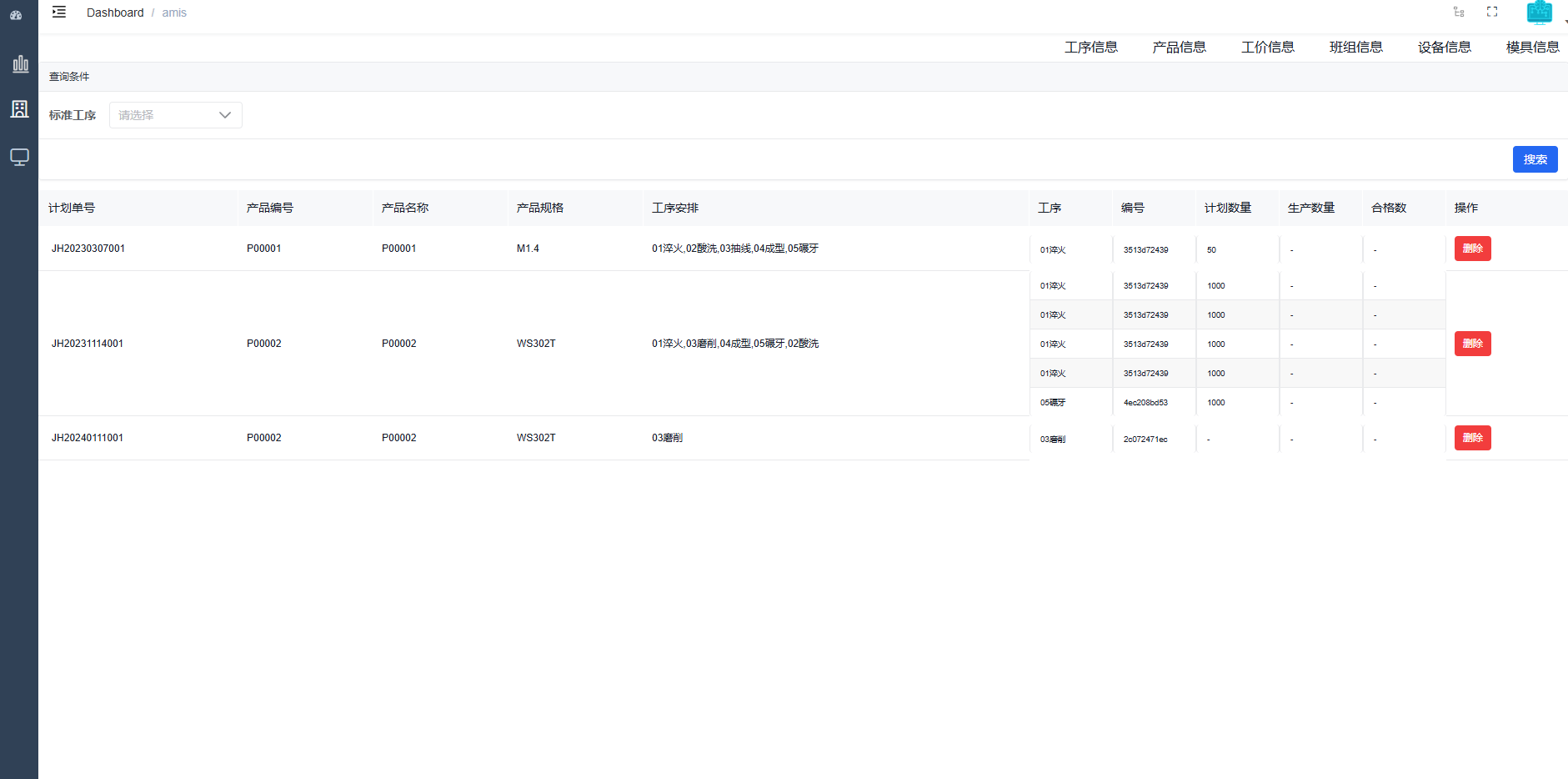Delete plan JH20240111001 with 删除 button
Screen dimensions: 1568x779
coord(1473,438)
